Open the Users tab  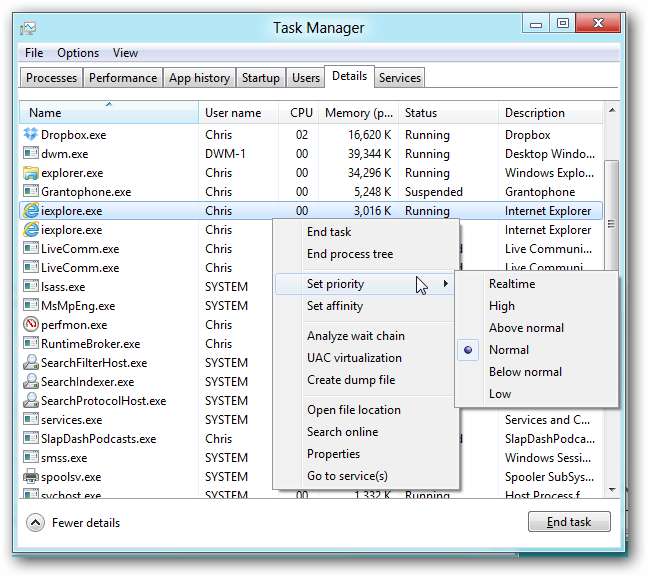(306, 78)
